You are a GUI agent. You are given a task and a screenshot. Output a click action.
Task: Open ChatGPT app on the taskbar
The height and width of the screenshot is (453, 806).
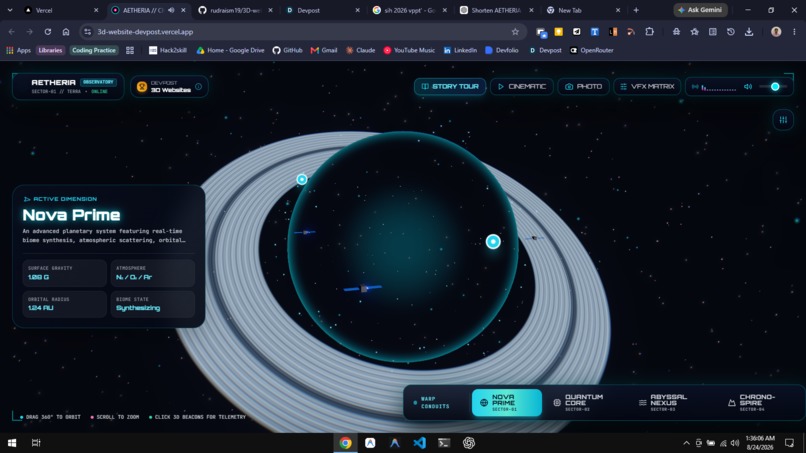(x=468, y=443)
